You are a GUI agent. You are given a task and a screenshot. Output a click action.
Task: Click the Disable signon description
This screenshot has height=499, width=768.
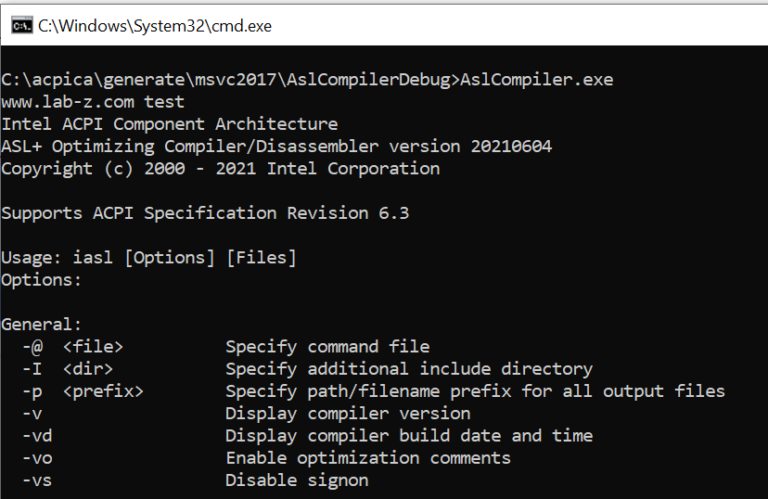point(297,480)
